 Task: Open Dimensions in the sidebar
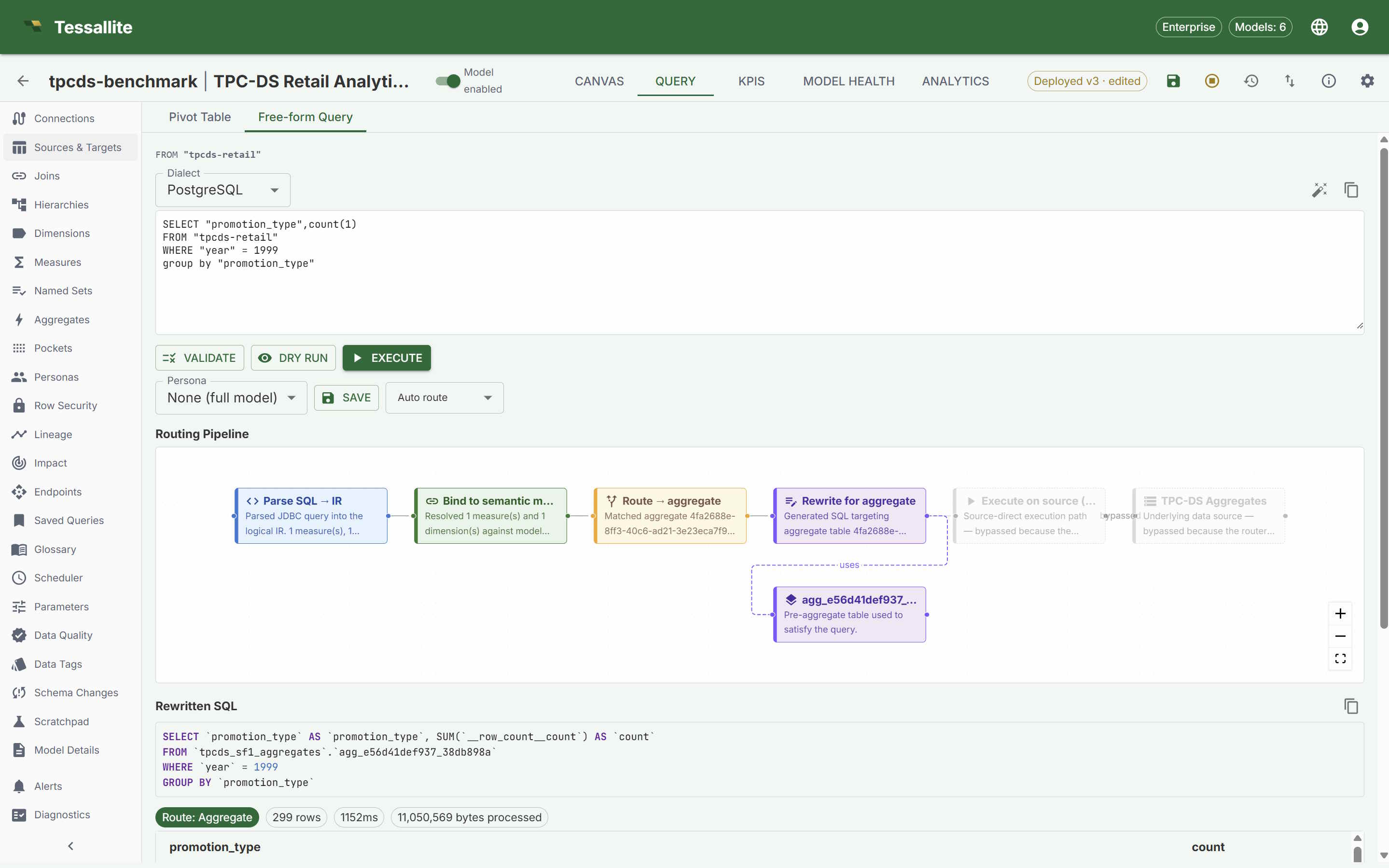pyautogui.click(x=70, y=233)
